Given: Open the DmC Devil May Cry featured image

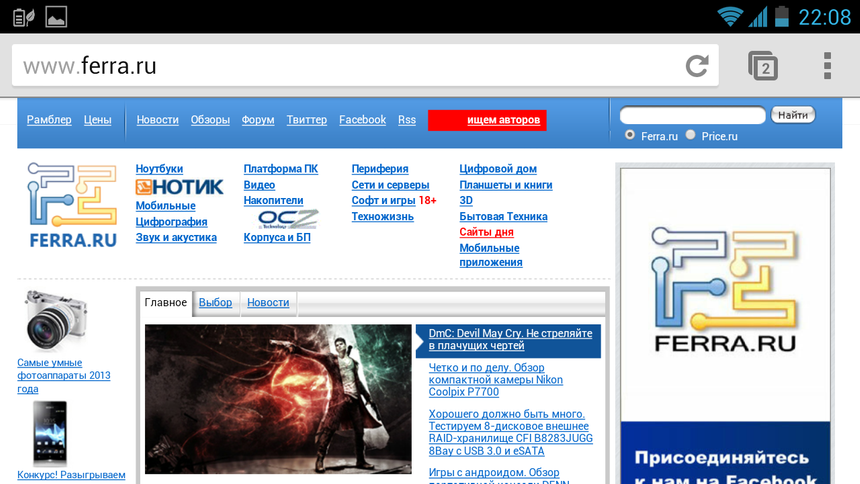Looking at the screenshot, I should 278,399.
